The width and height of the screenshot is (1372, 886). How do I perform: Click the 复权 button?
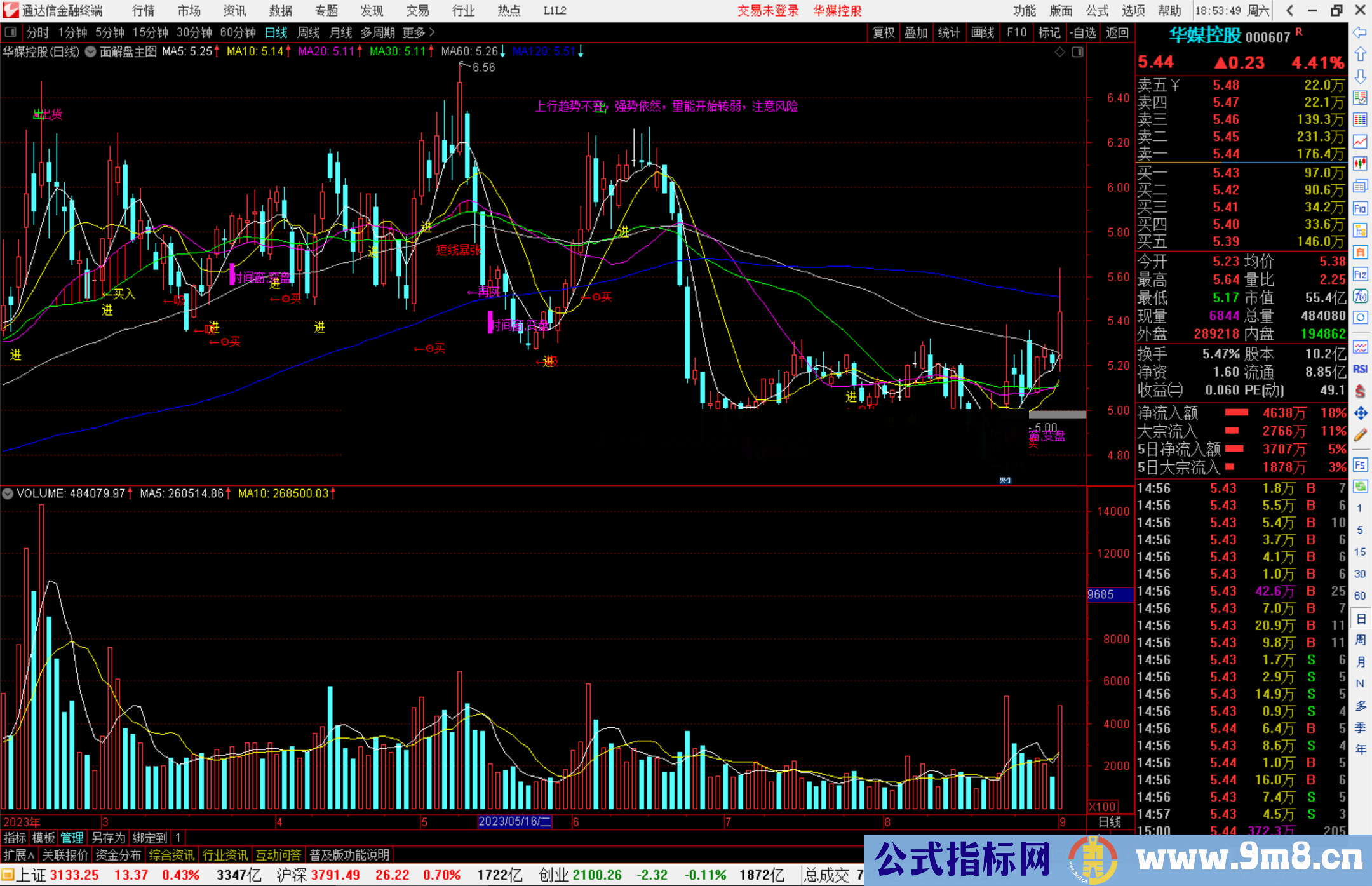pos(884,32)
